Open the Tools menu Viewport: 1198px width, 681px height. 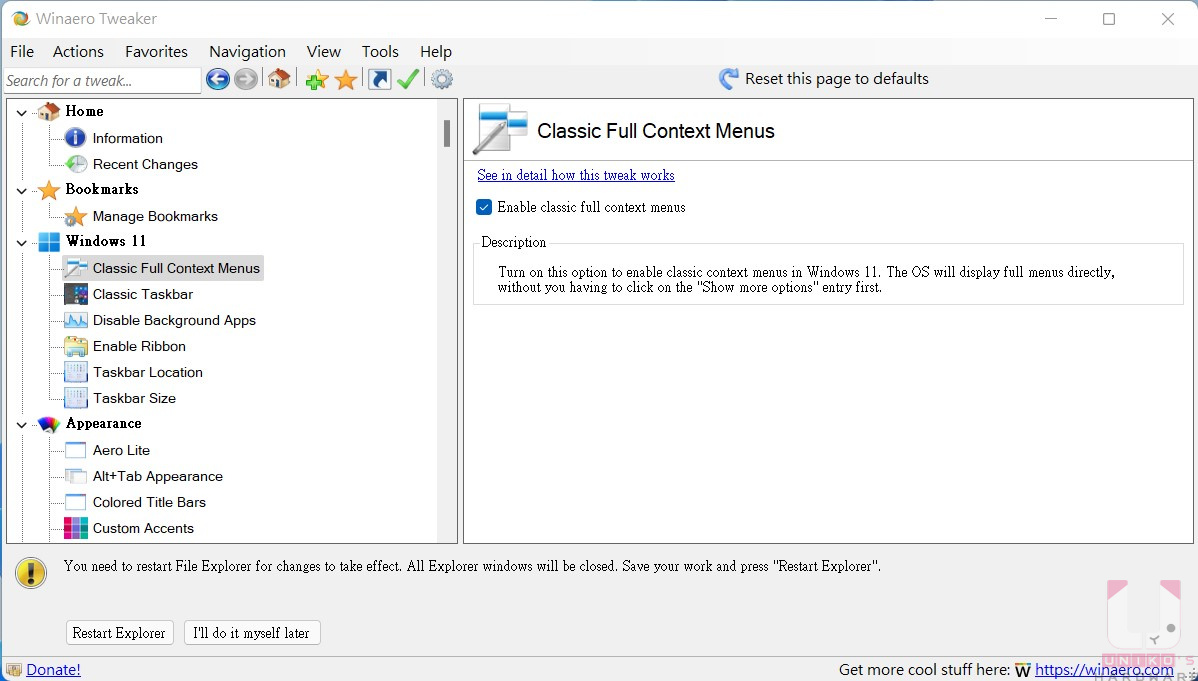click(x=380, y=51)
